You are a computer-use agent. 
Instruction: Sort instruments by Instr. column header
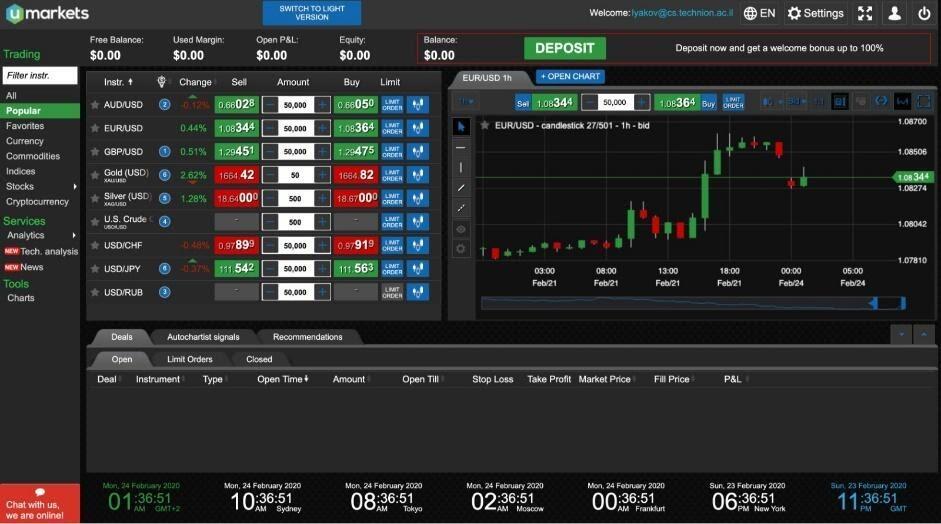(x=118, y=82)
